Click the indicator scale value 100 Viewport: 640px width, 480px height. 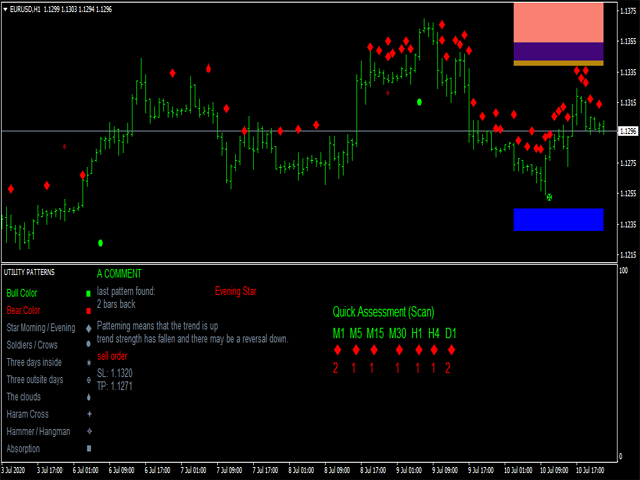coord(624,271)
